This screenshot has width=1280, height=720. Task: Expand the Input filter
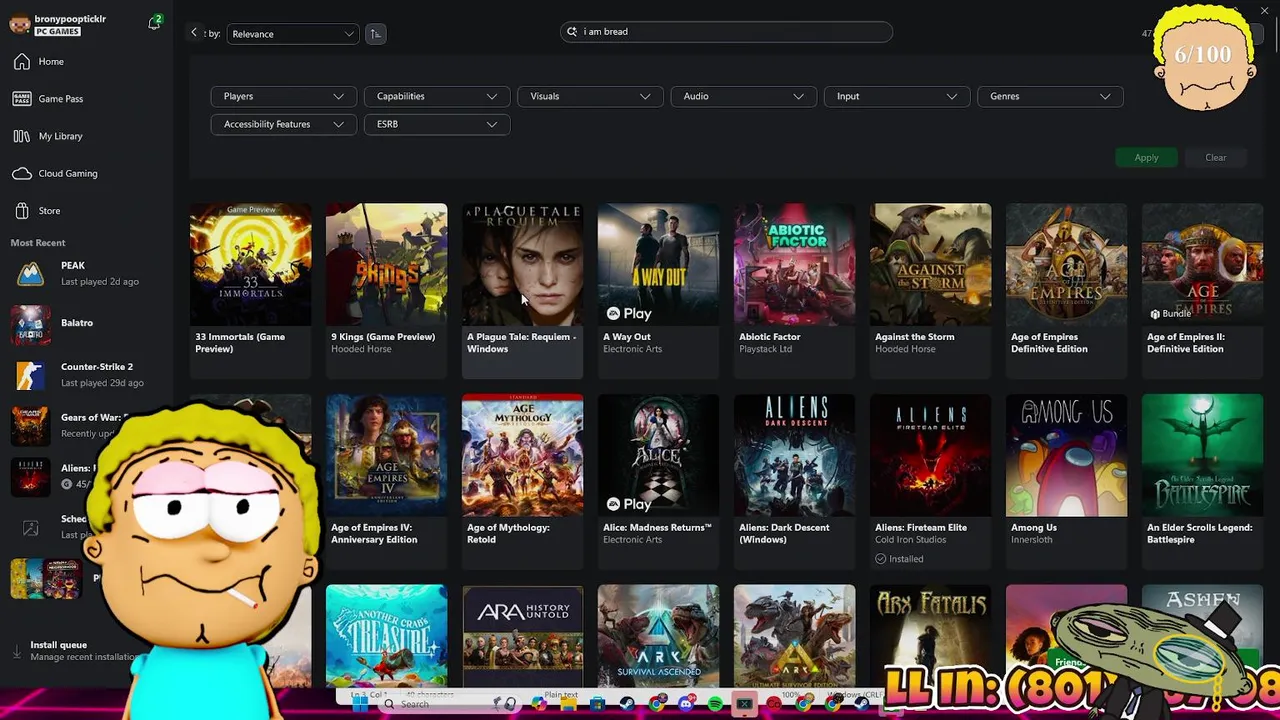click(x=897, y=97)
